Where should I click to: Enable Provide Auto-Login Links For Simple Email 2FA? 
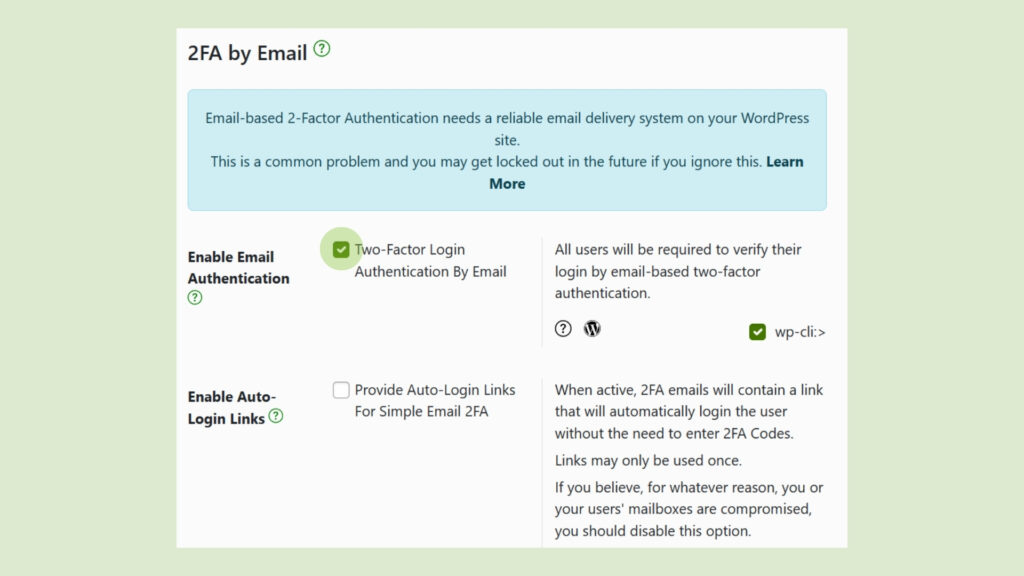coord(341,390)
